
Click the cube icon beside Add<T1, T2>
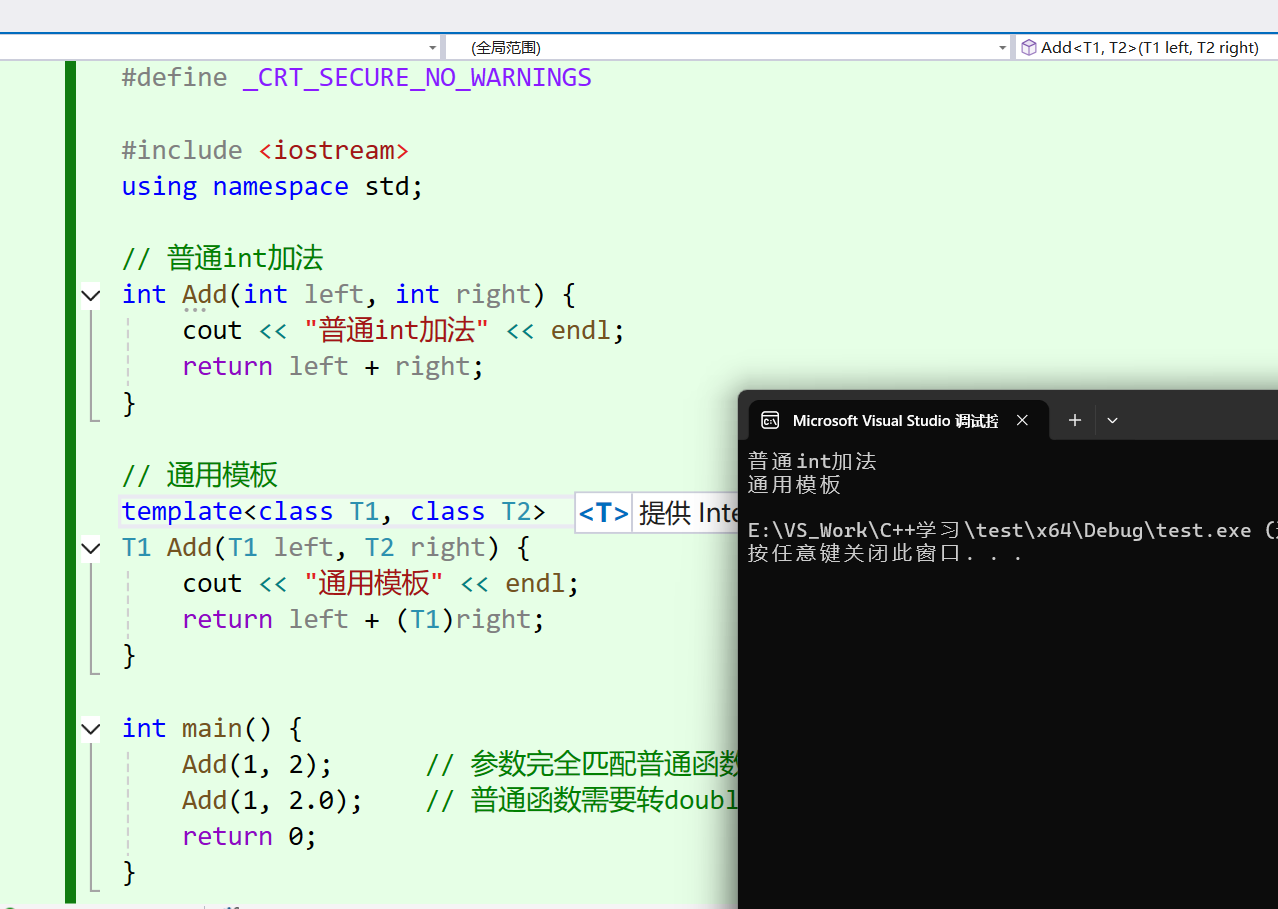1028,47
